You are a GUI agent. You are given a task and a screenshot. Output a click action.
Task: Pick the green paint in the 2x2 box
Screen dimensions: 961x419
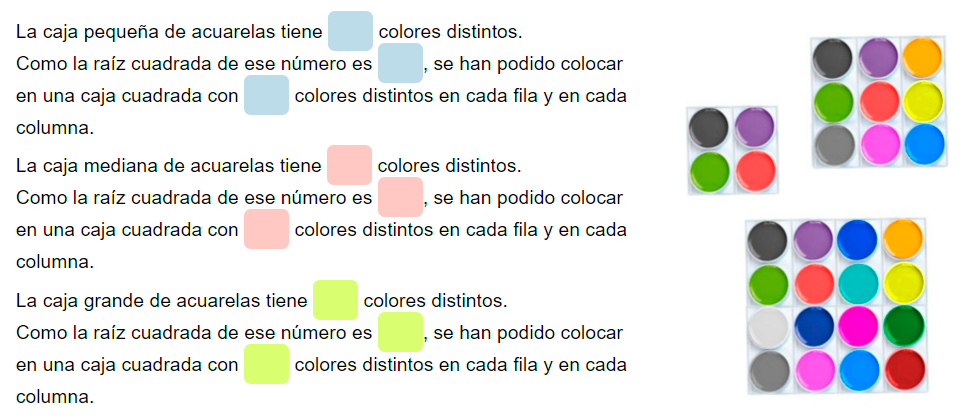(x=709, y=169)
